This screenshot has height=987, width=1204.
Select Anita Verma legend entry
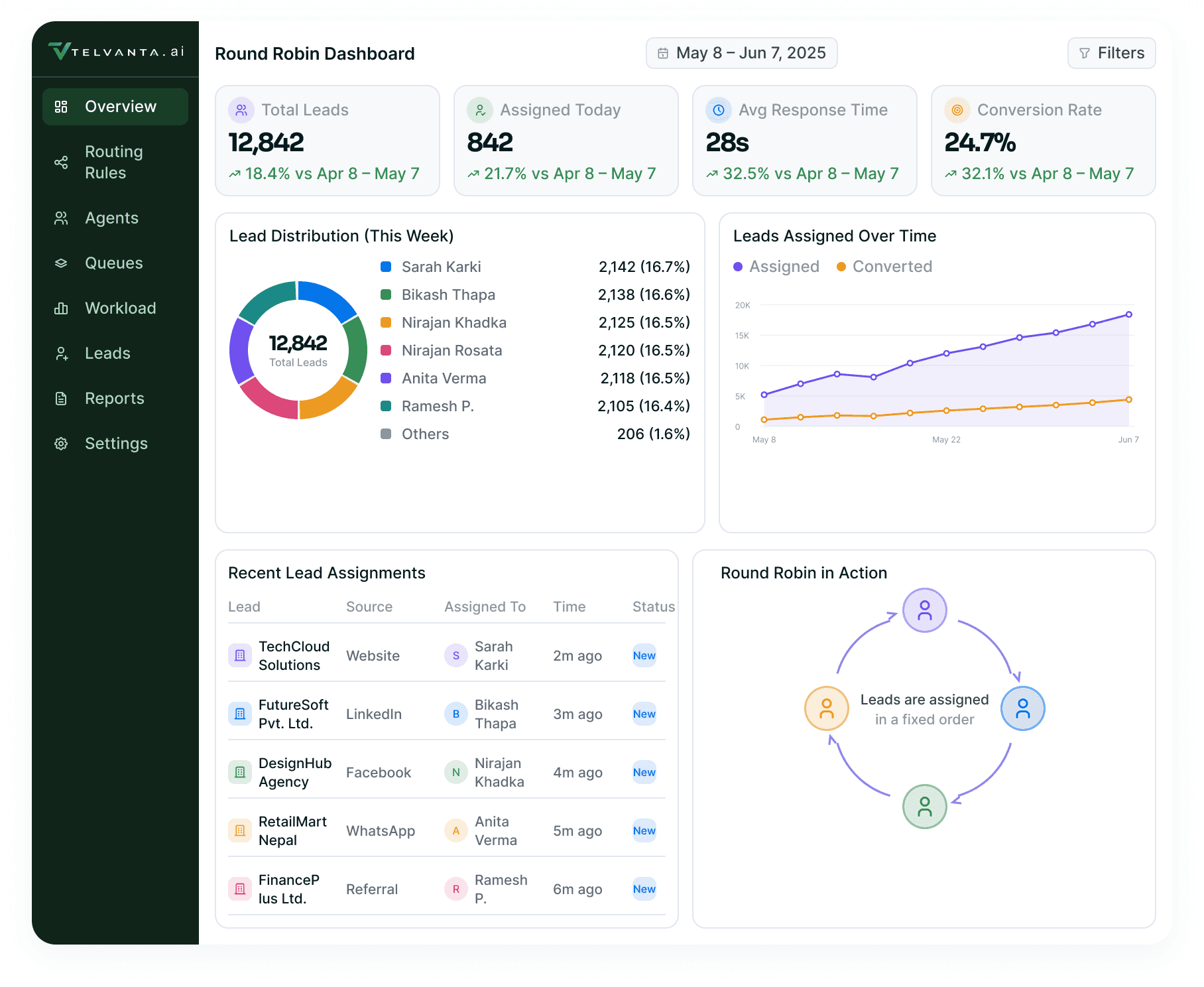(444, 379)
